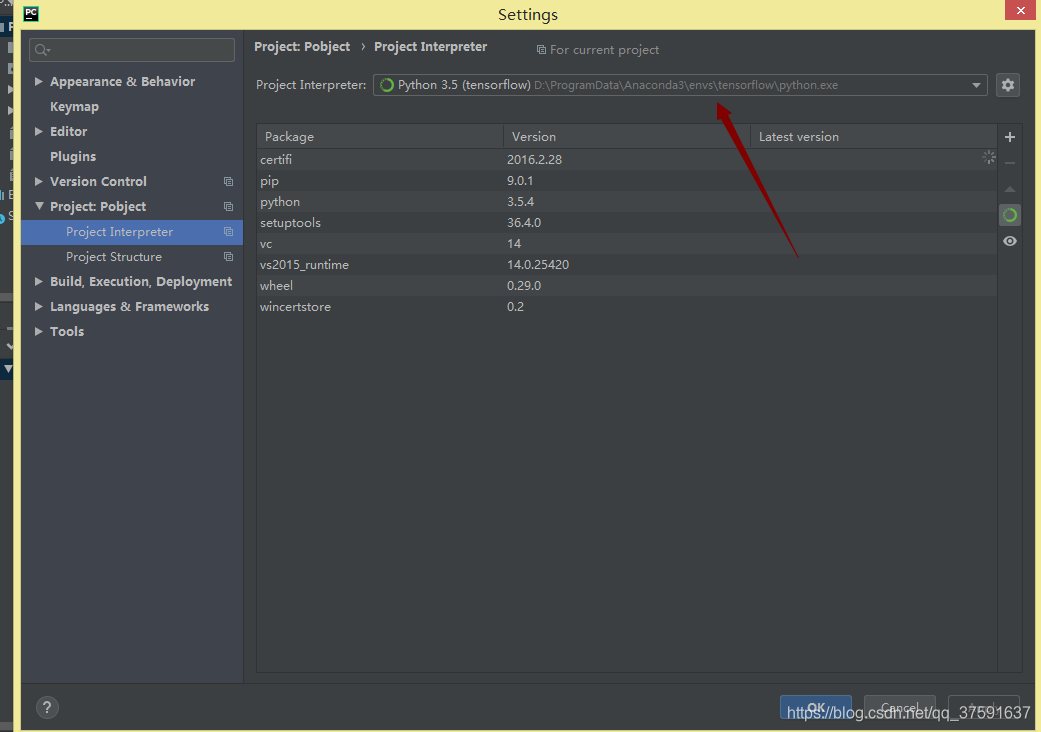The height and width of the screenshot is (732, 1041).
Task: Click project-level icon beside Project Structure
Action: 228,257
